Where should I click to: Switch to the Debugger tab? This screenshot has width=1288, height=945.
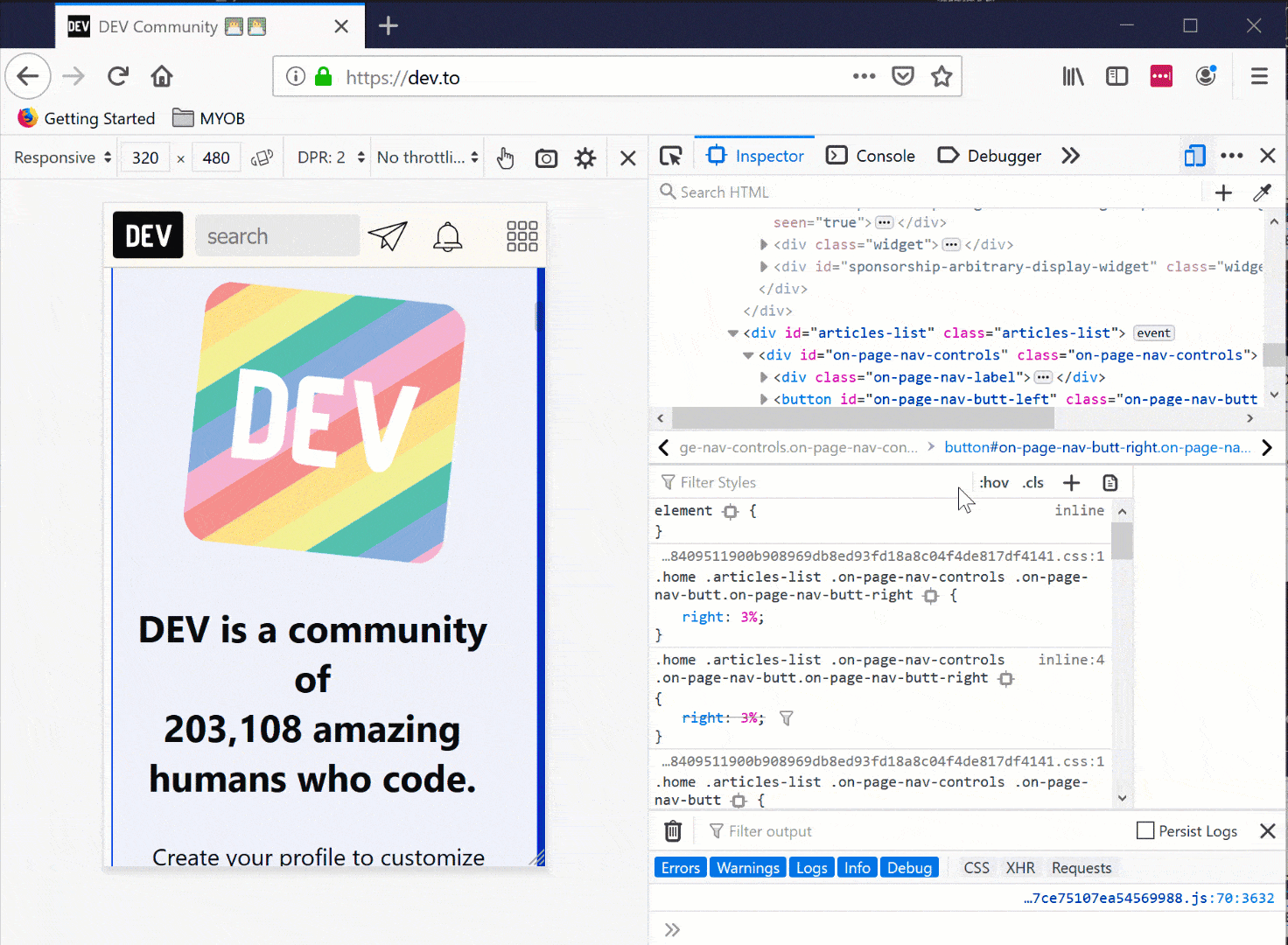click(x=990, y=156)
